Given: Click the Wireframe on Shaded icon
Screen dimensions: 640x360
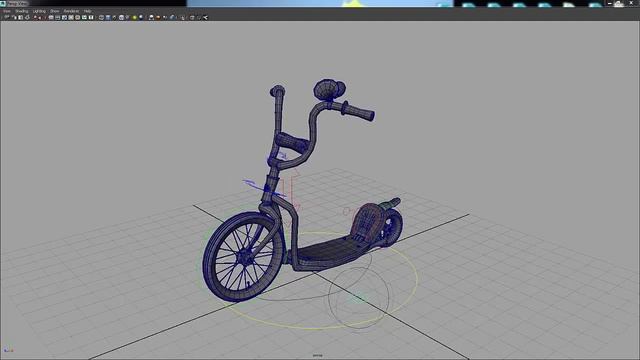Looking at the screenshot, I should (121, 18).
